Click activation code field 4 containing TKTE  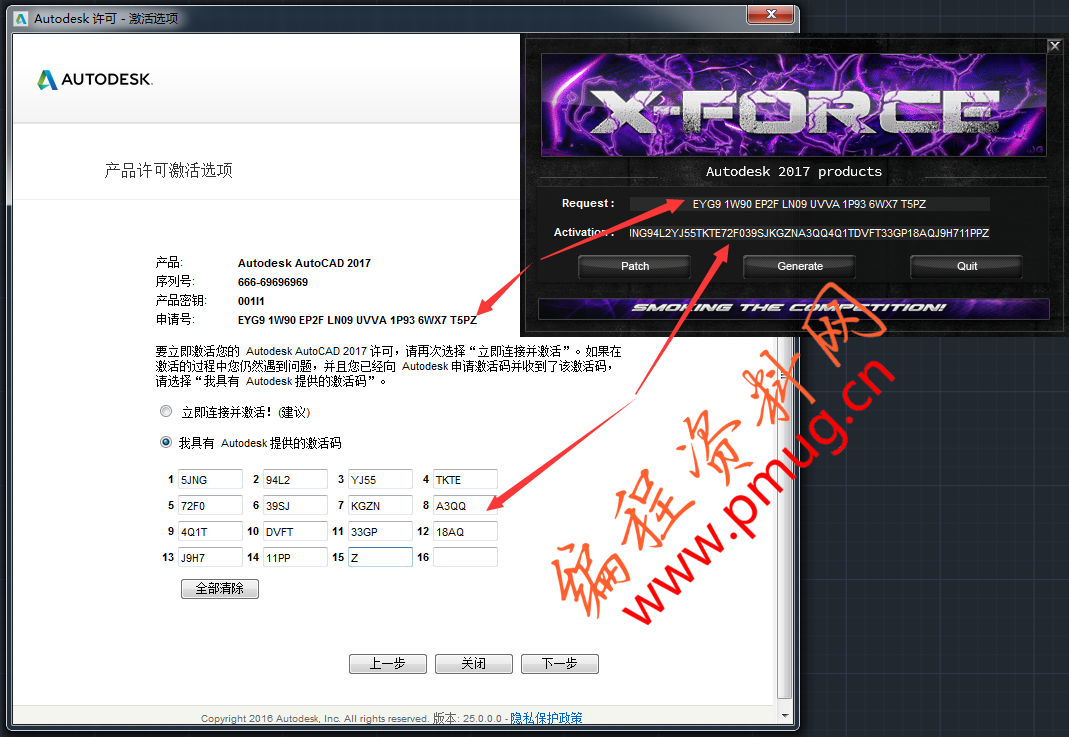465,479
